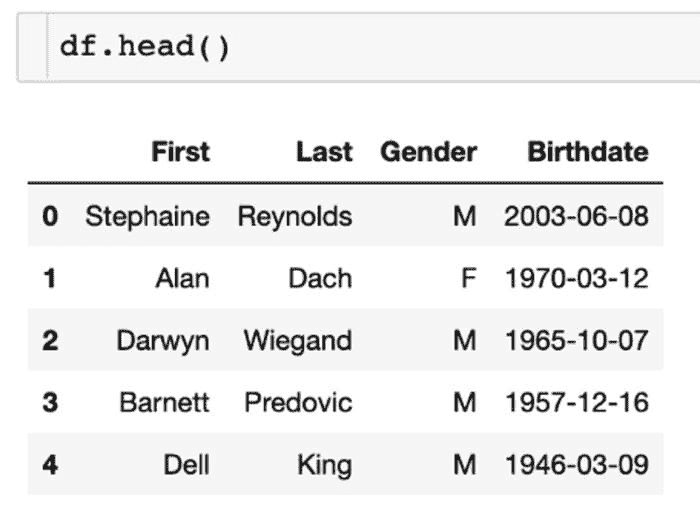The height and width of the screenshot is (513, 700).
Task: Click the birthdate 2003-06-08
Action: click(577, 216)
